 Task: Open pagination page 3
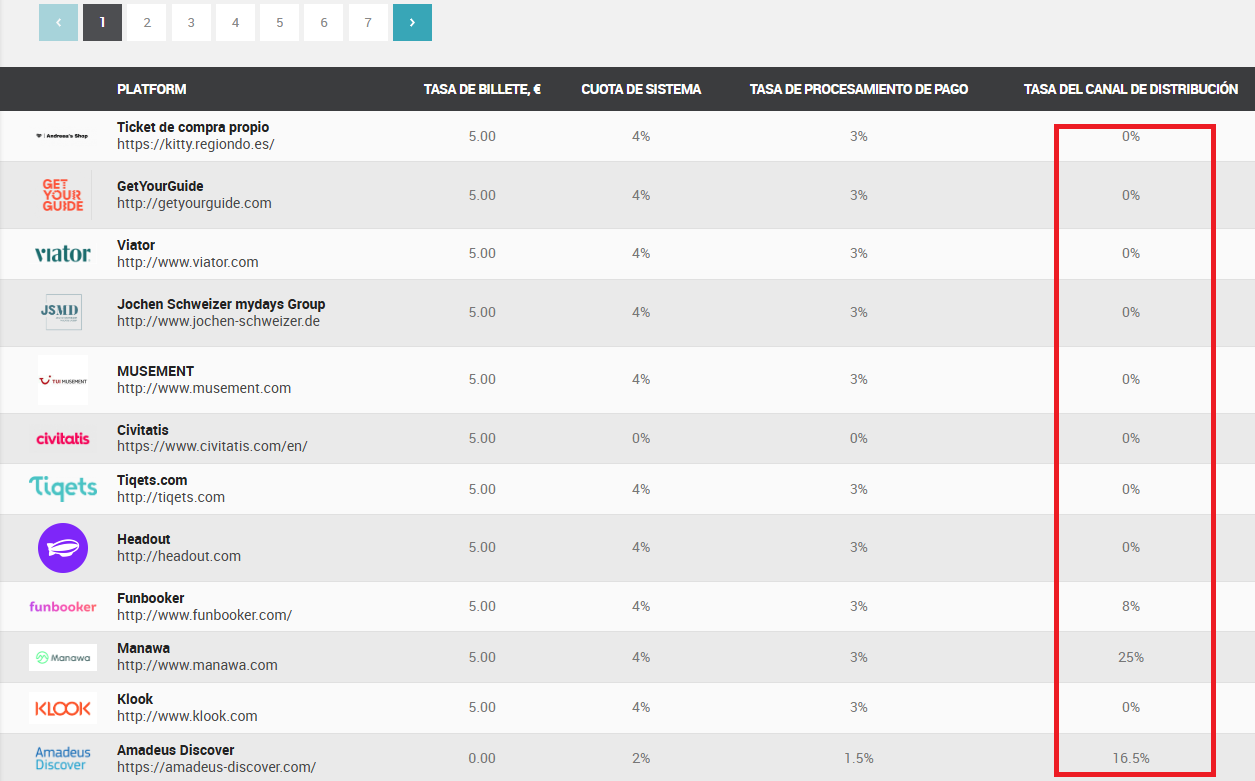tap(191, 22)
